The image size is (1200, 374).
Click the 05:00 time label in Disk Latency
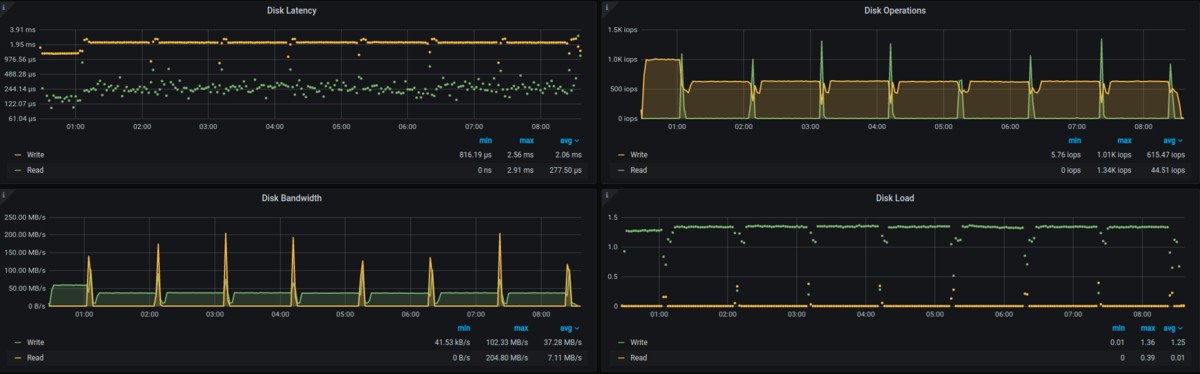coord(341,127)
